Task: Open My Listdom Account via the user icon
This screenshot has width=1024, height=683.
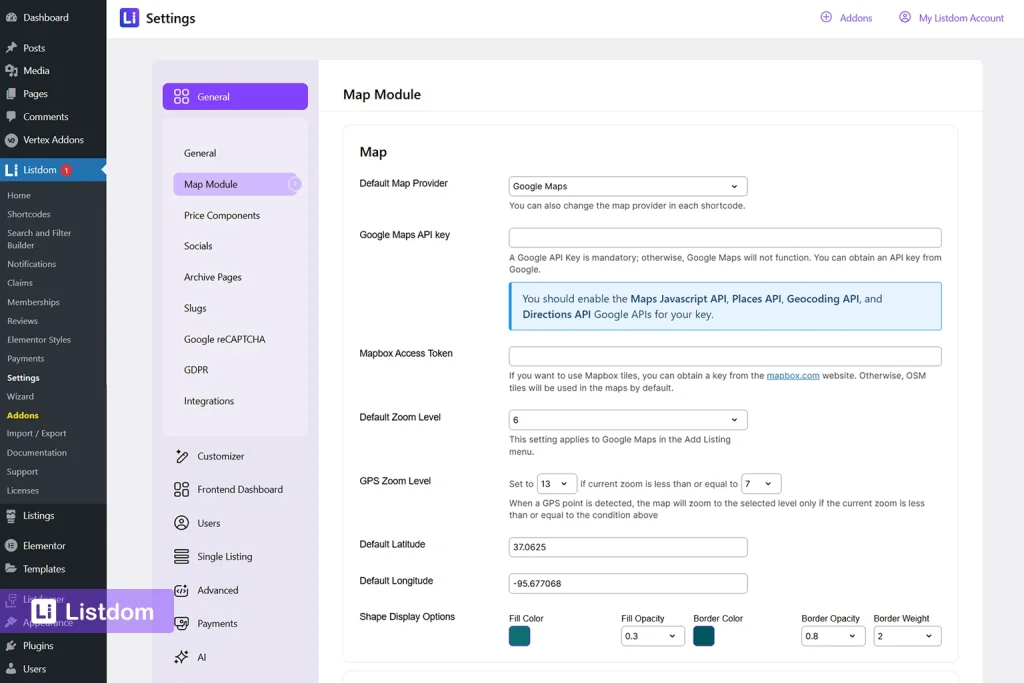Action: click(904, 17)
